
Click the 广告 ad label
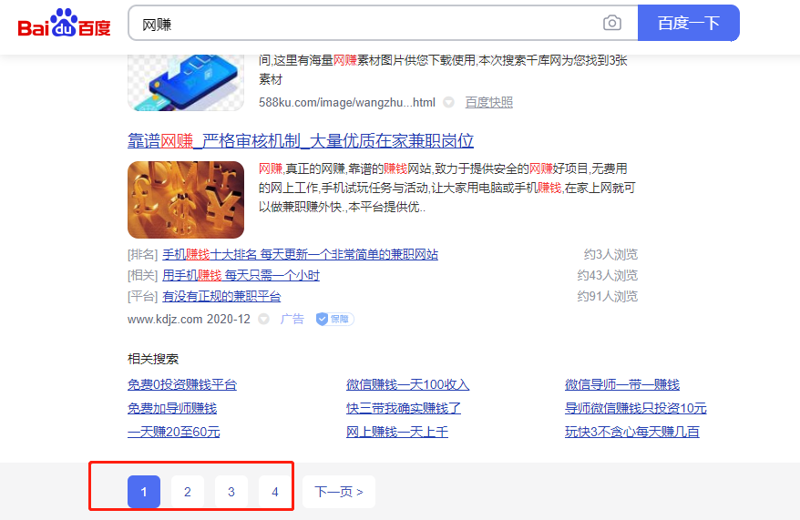pos(292,319)
